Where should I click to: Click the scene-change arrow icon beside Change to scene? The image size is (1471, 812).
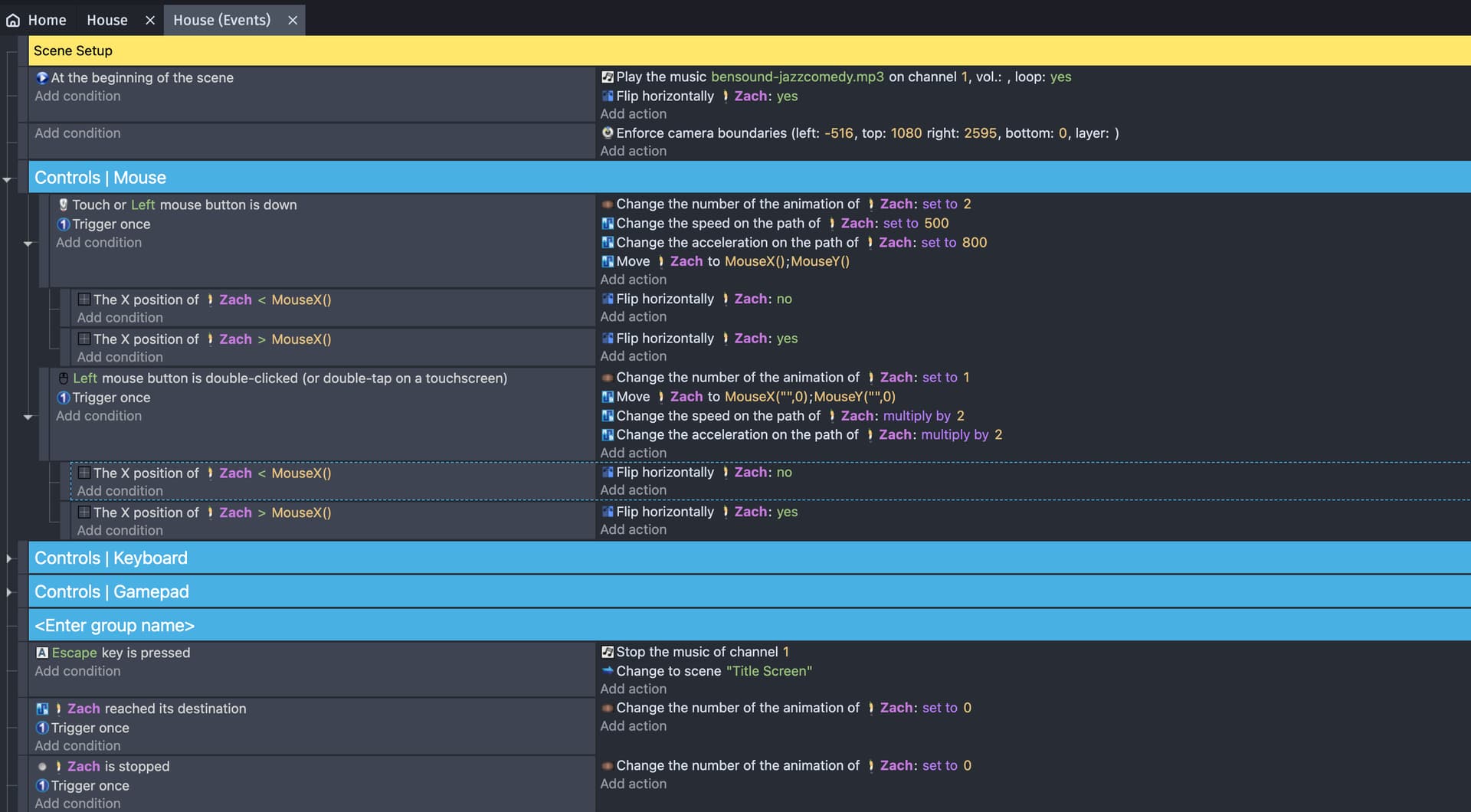pos(608,670)
